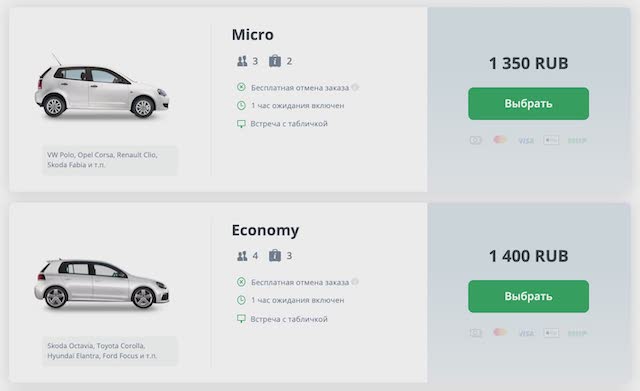Click Micro waiting time clock icon
Viewport: 640px width, 391px height.
(241, 105)
